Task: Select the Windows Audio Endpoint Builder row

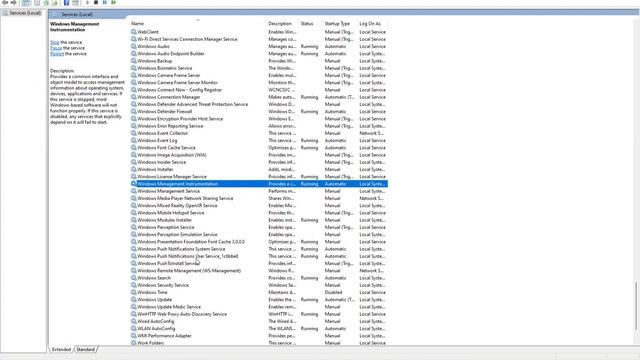Action: (259, 54)
